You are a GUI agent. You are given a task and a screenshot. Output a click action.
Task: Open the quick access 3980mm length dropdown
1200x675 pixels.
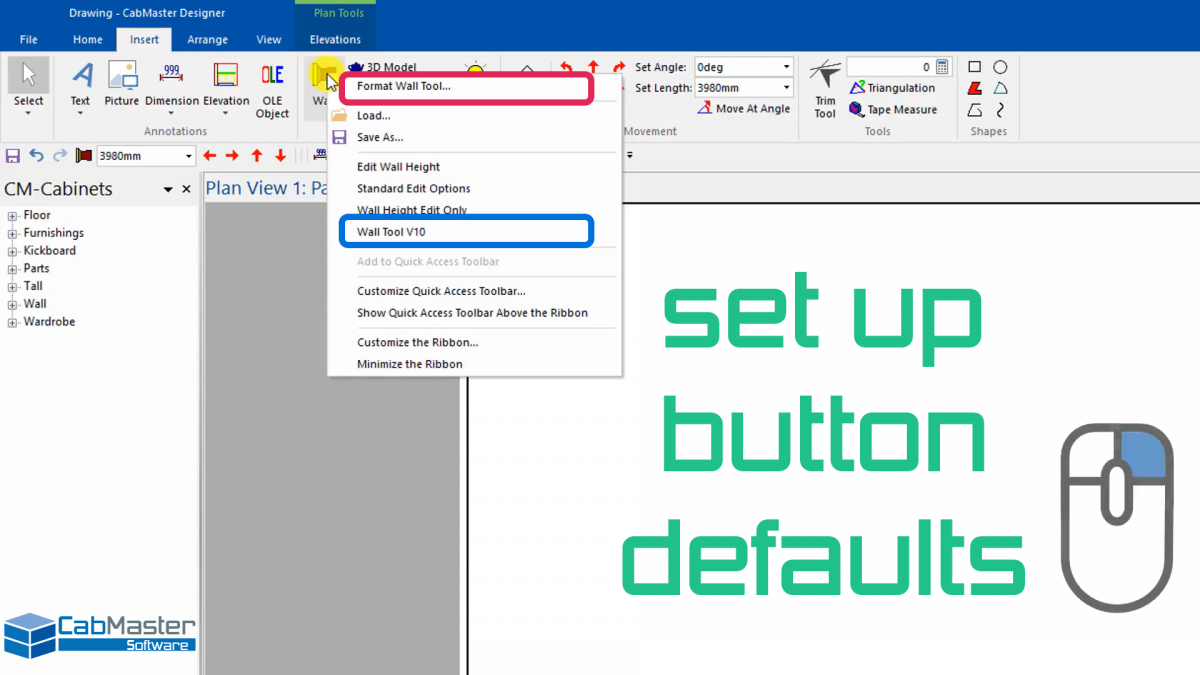coord(188,156)
